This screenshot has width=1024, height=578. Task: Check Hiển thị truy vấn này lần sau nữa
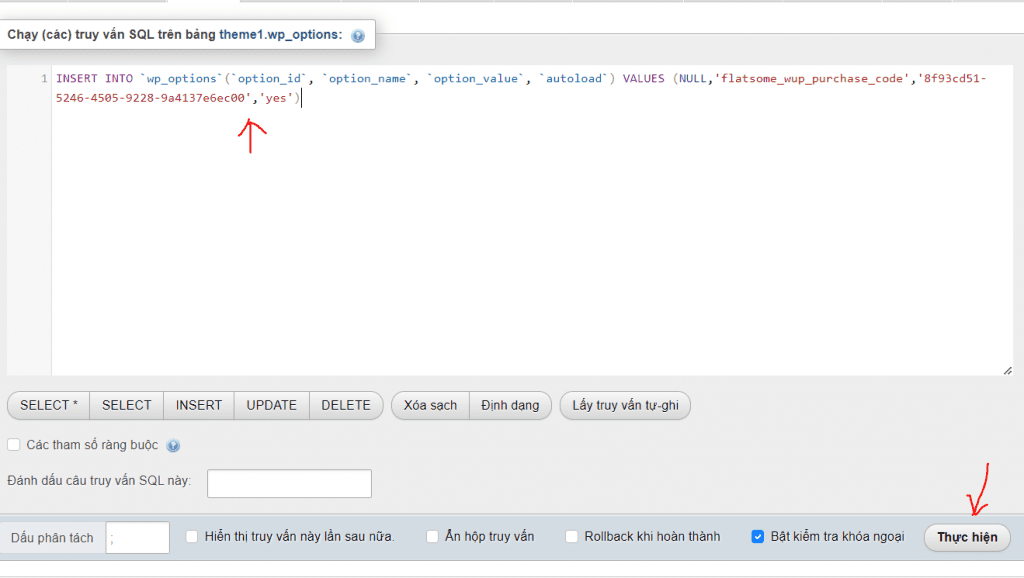coord(192,537)
